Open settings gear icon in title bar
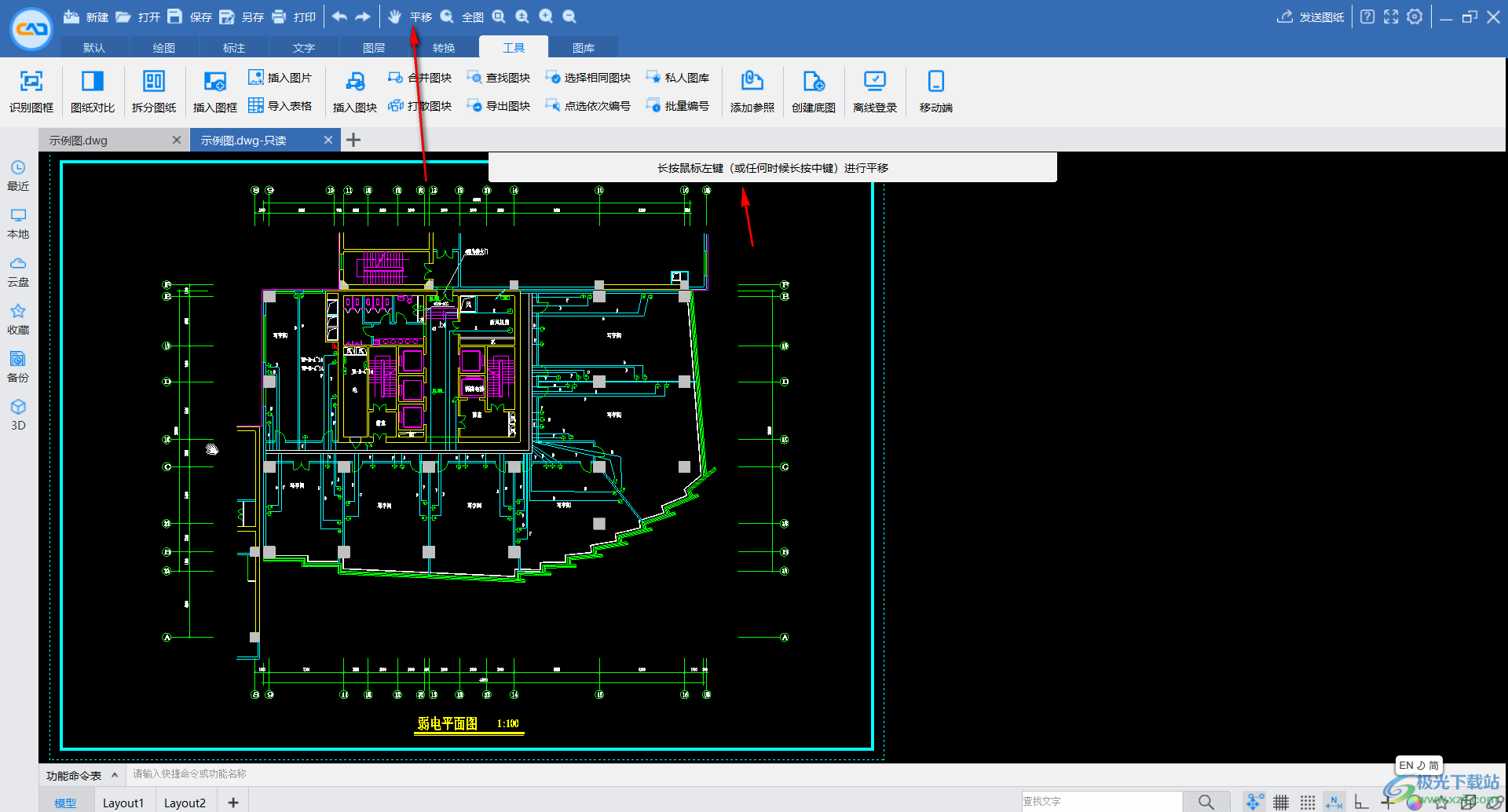The width and height of the screenshot is (1508, 812). pyautogui.click(x=1415, y=16)
